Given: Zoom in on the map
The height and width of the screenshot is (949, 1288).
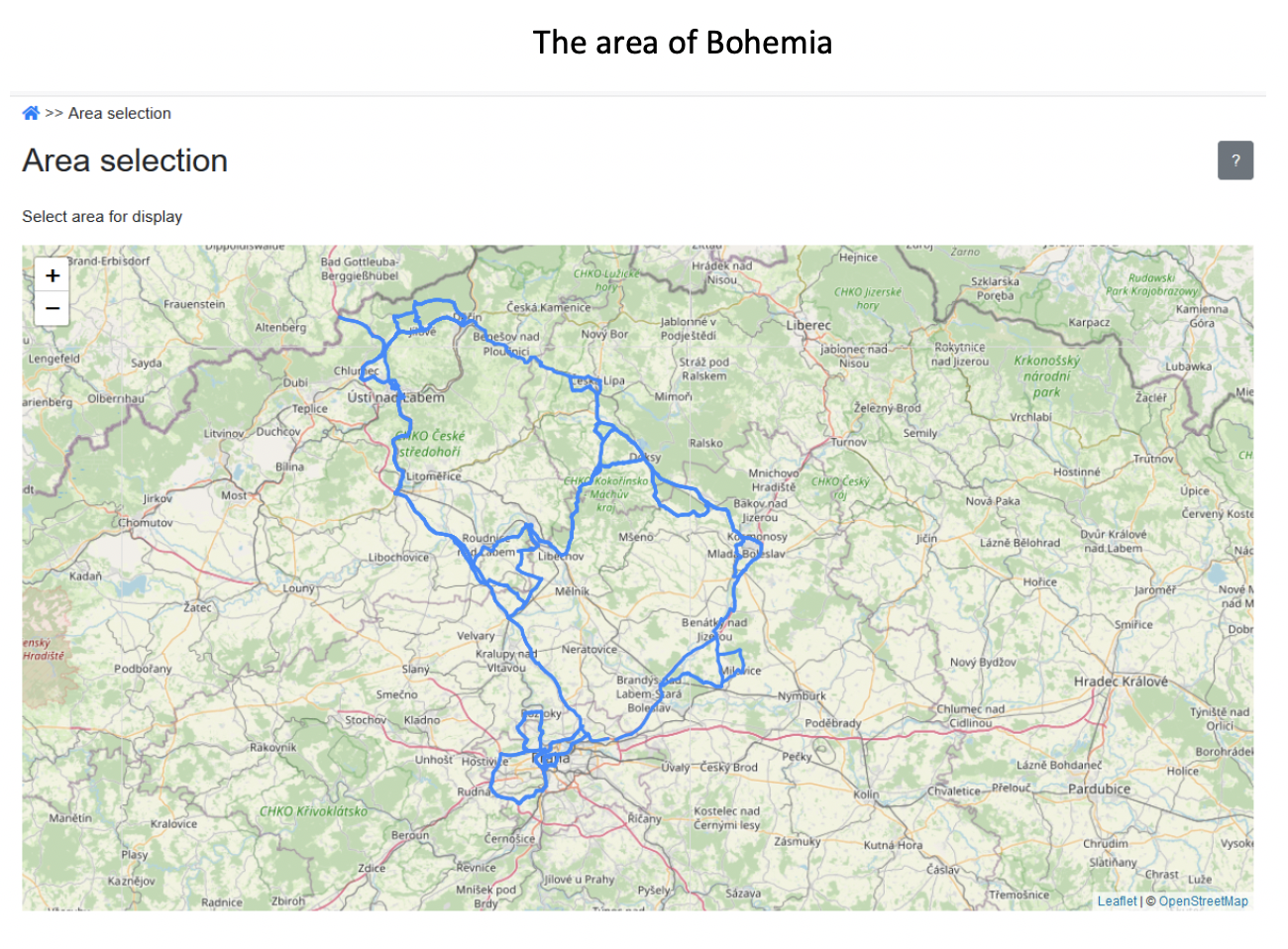Looking at the screenshot, I should tap(53, 275).
